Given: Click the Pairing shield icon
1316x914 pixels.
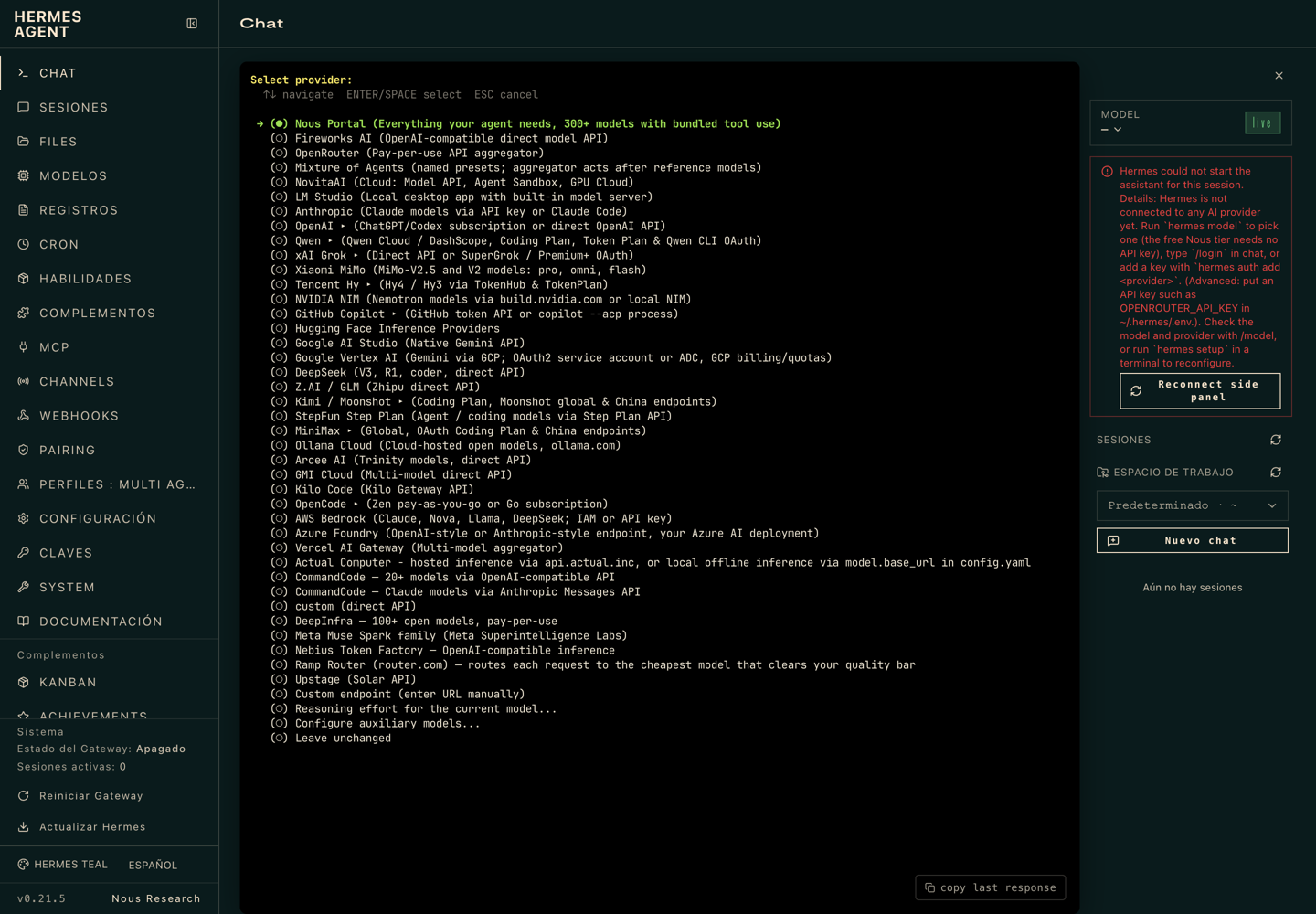Looking at the screenshot, I should coord(24,450).
